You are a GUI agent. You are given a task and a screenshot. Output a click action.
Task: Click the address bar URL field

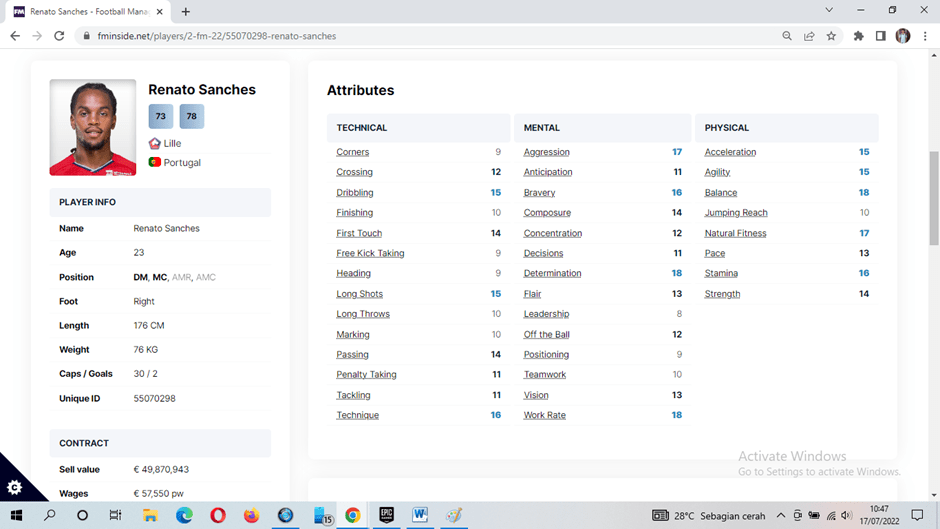pos(400,36)
